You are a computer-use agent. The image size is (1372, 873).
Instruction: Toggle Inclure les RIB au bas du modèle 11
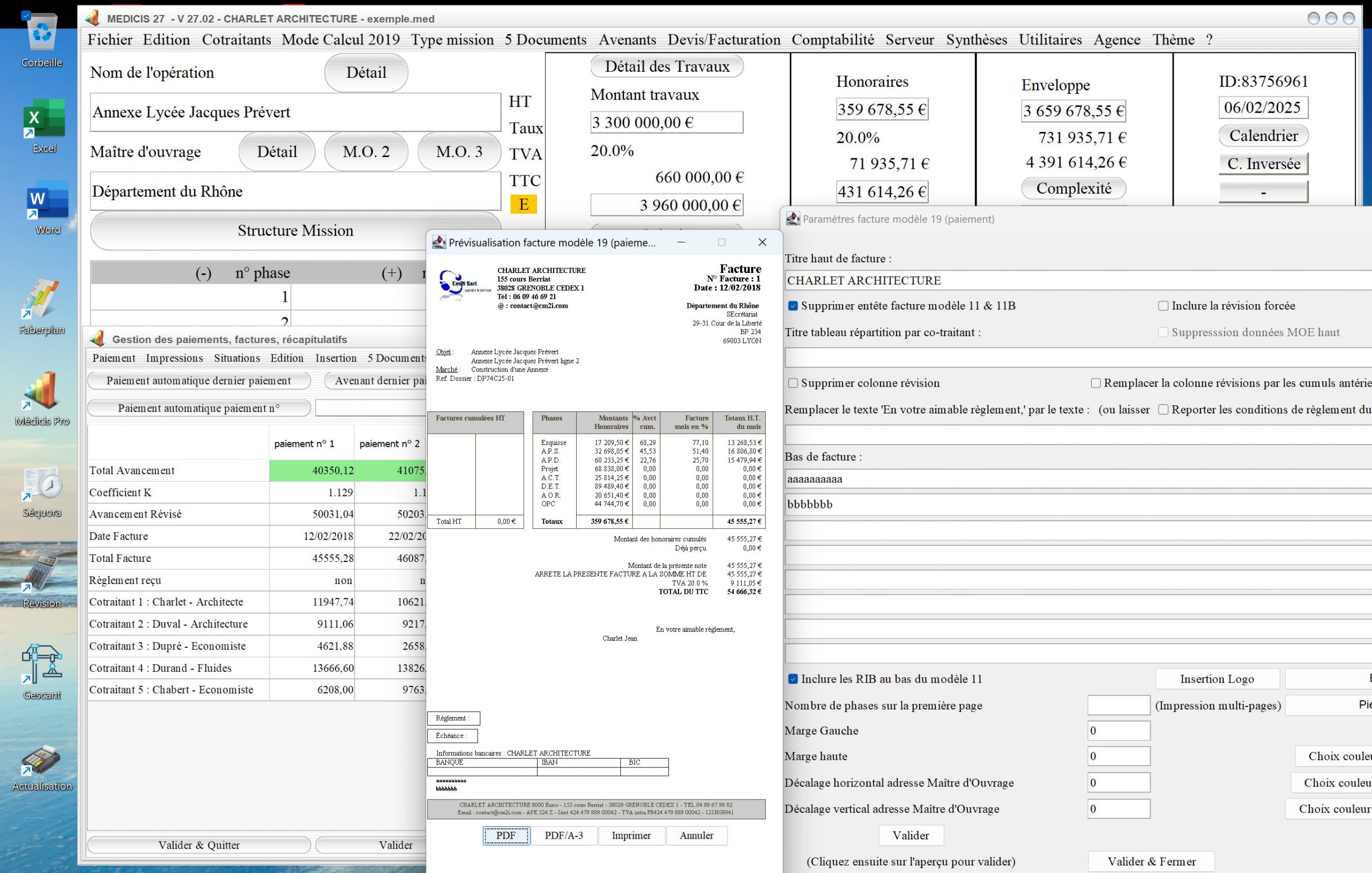click(x=793, y=678)
